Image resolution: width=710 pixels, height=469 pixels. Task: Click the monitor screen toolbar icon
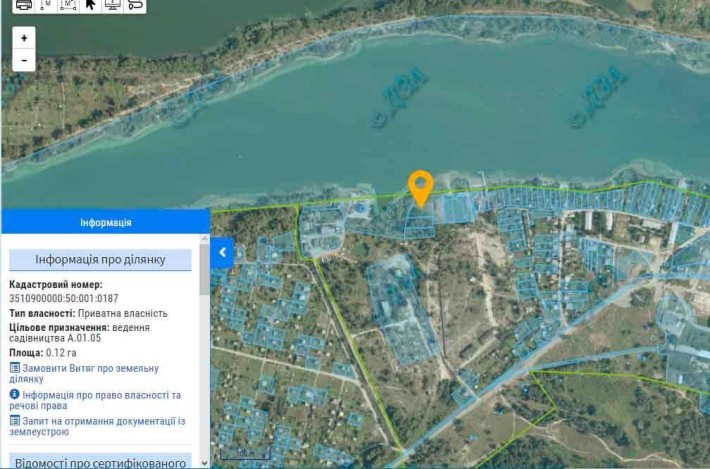(x=112, y=5)
